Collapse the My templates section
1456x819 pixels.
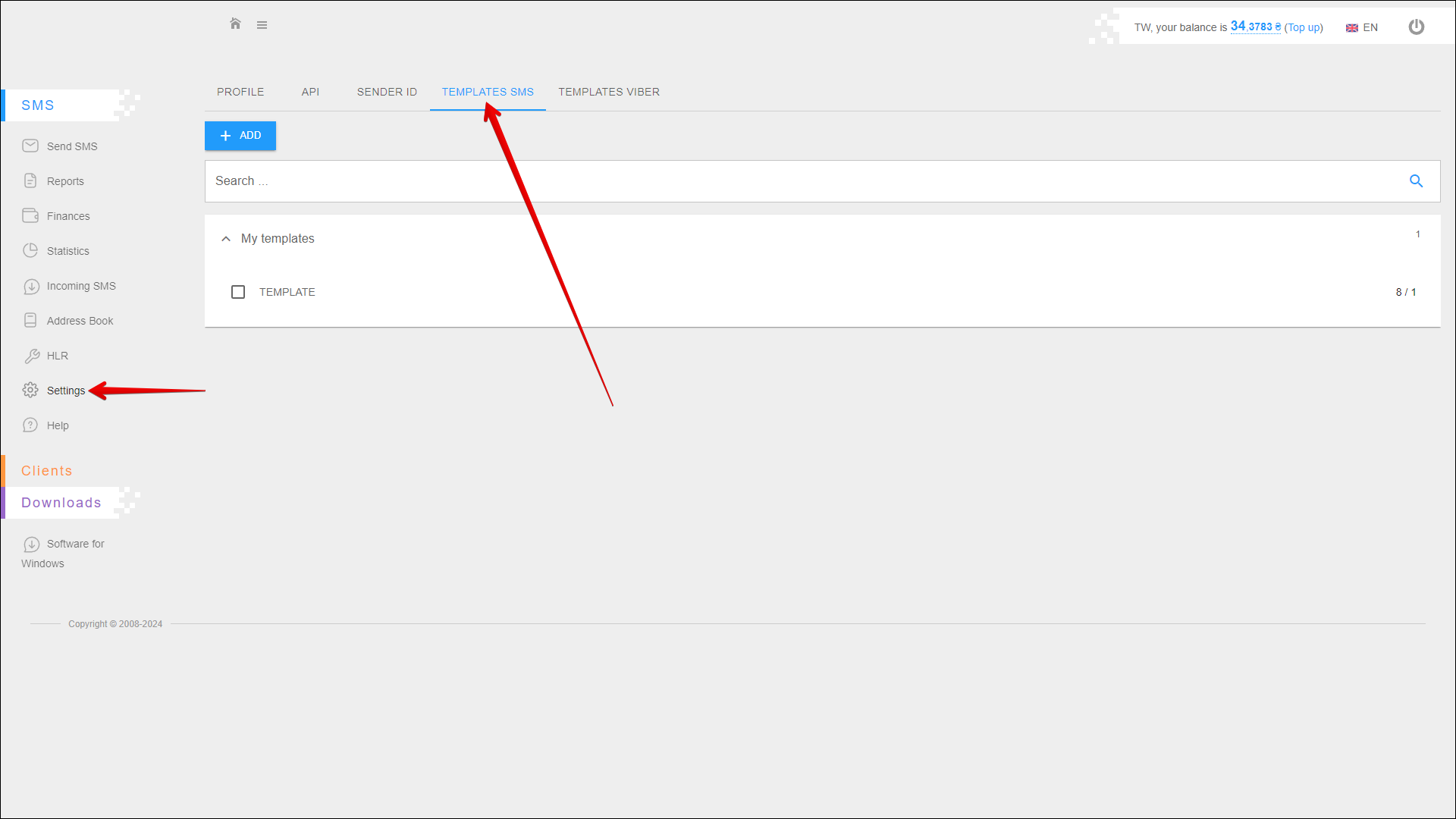[226, 239]
